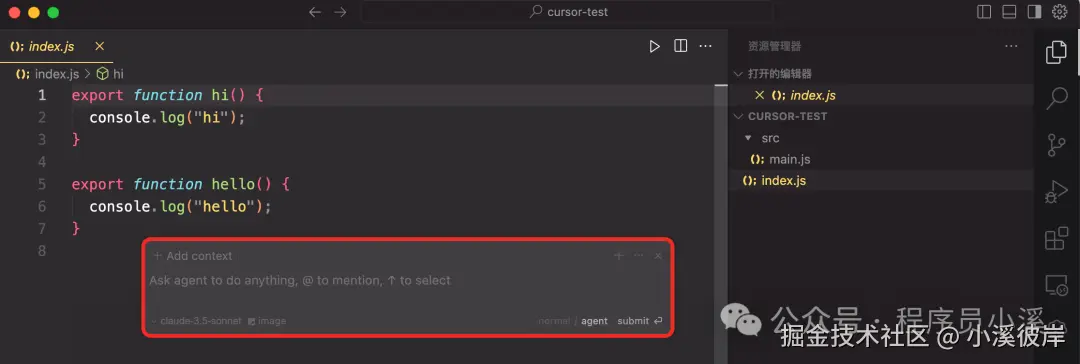
Task: Toggle the primary left sidebar layout icon
Action: pyautogui.click(x=984, y=12)
